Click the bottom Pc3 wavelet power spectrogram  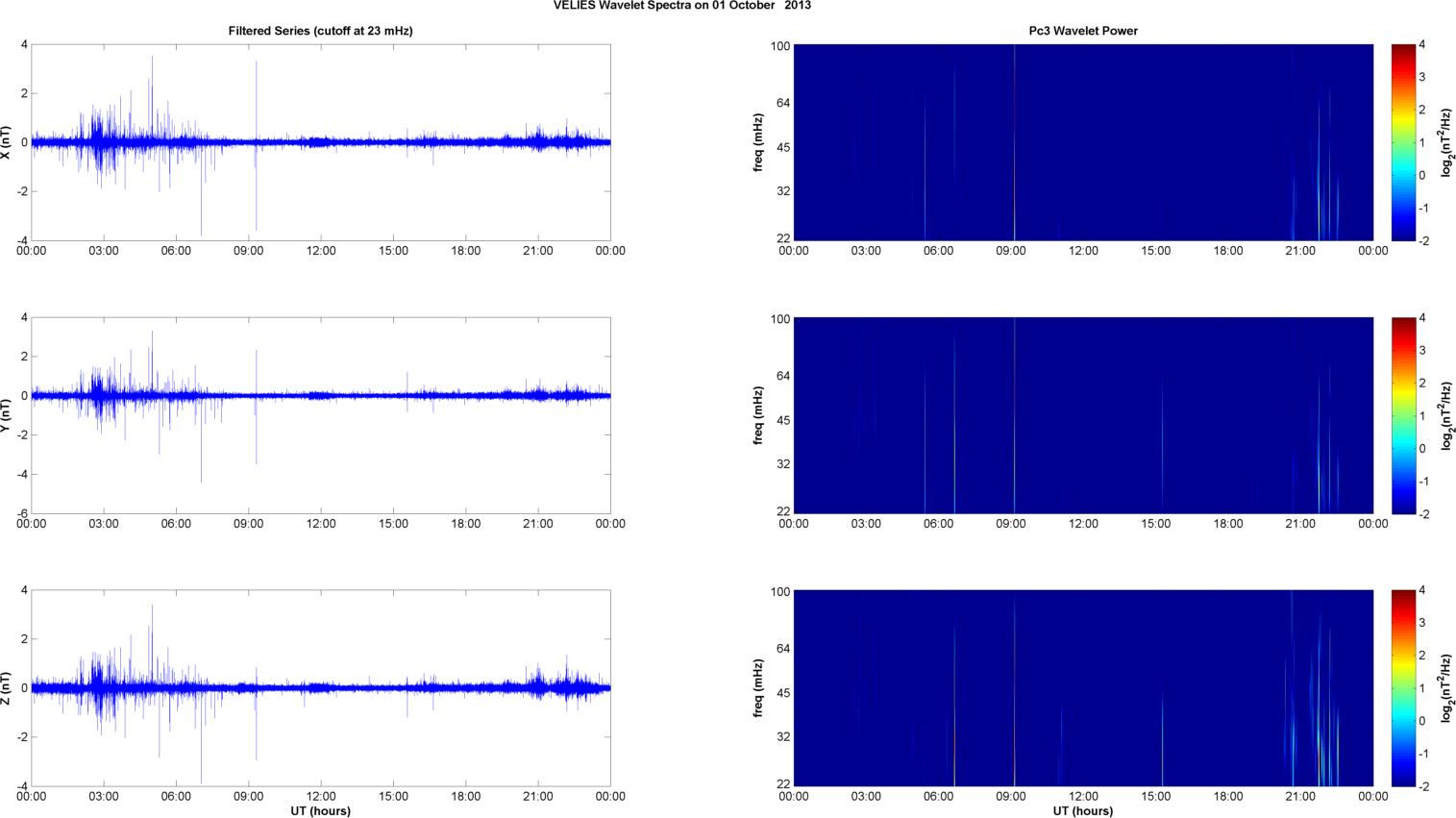[1083, 688]
